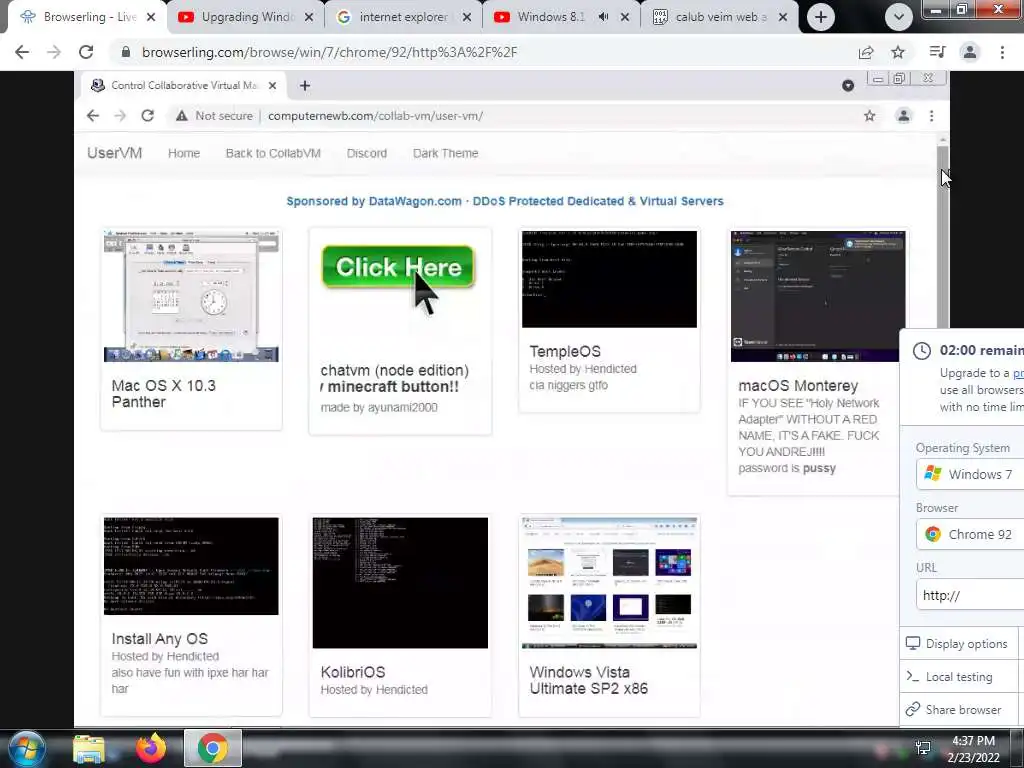Click the Not secure warning icon
This screenshot has height=768, width=1024.
(182, 116)
